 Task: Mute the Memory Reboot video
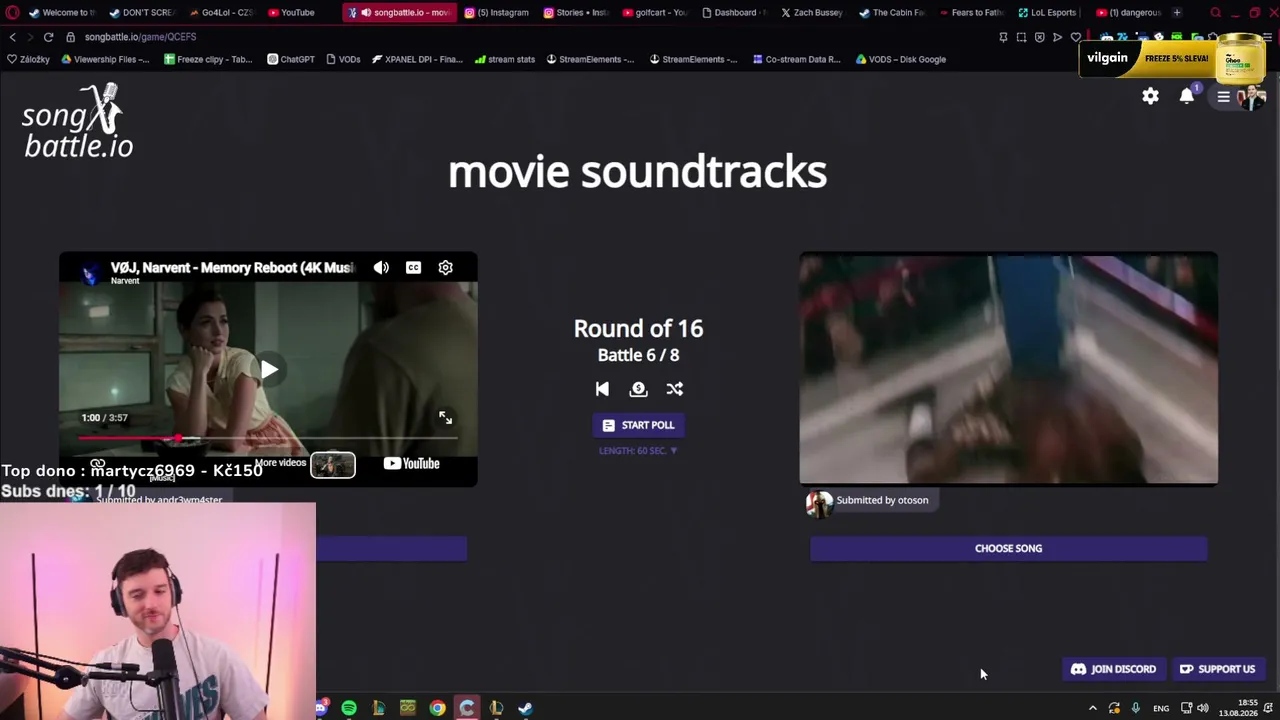381,267
